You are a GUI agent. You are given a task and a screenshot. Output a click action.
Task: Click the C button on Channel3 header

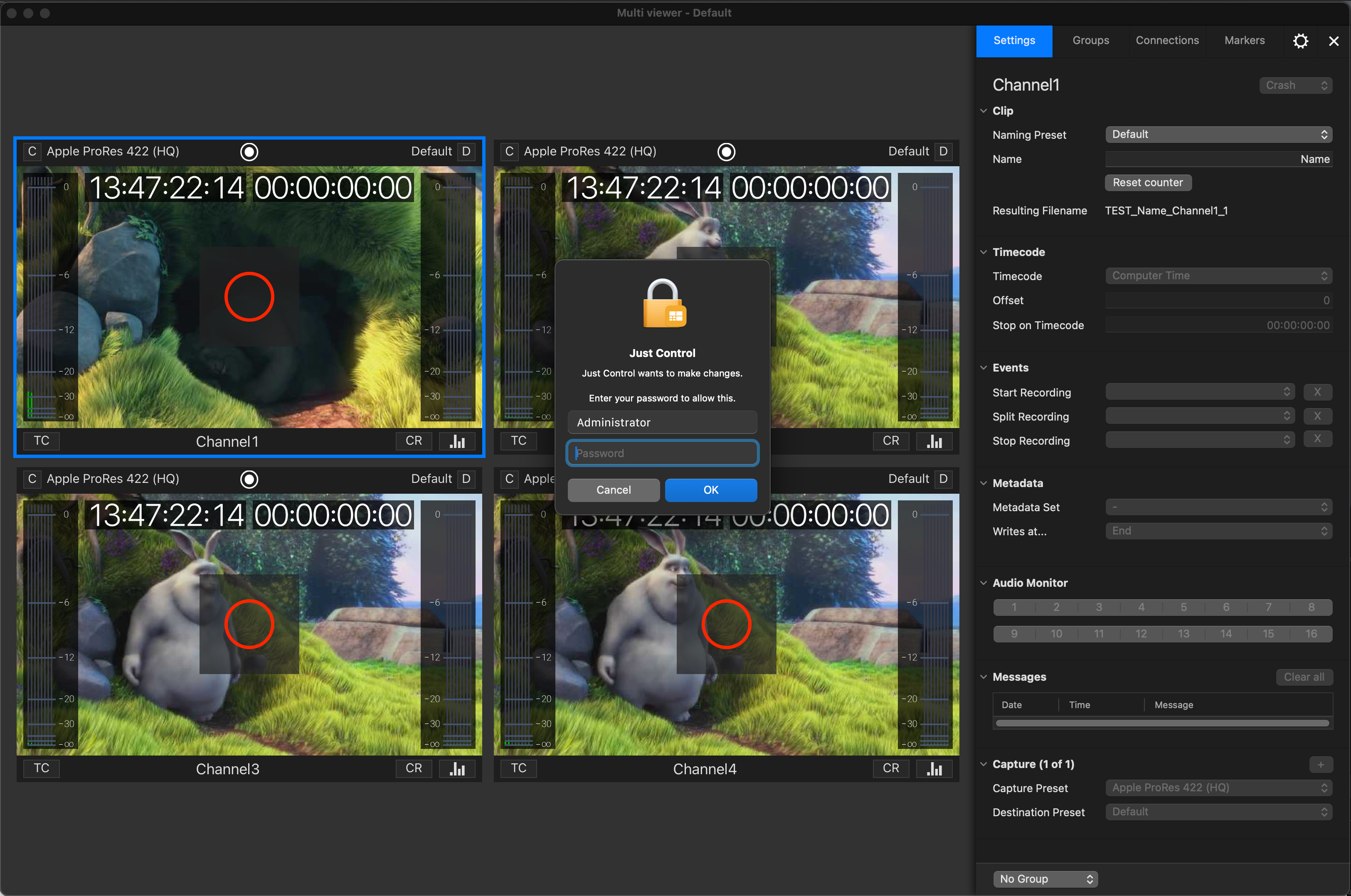32,479
